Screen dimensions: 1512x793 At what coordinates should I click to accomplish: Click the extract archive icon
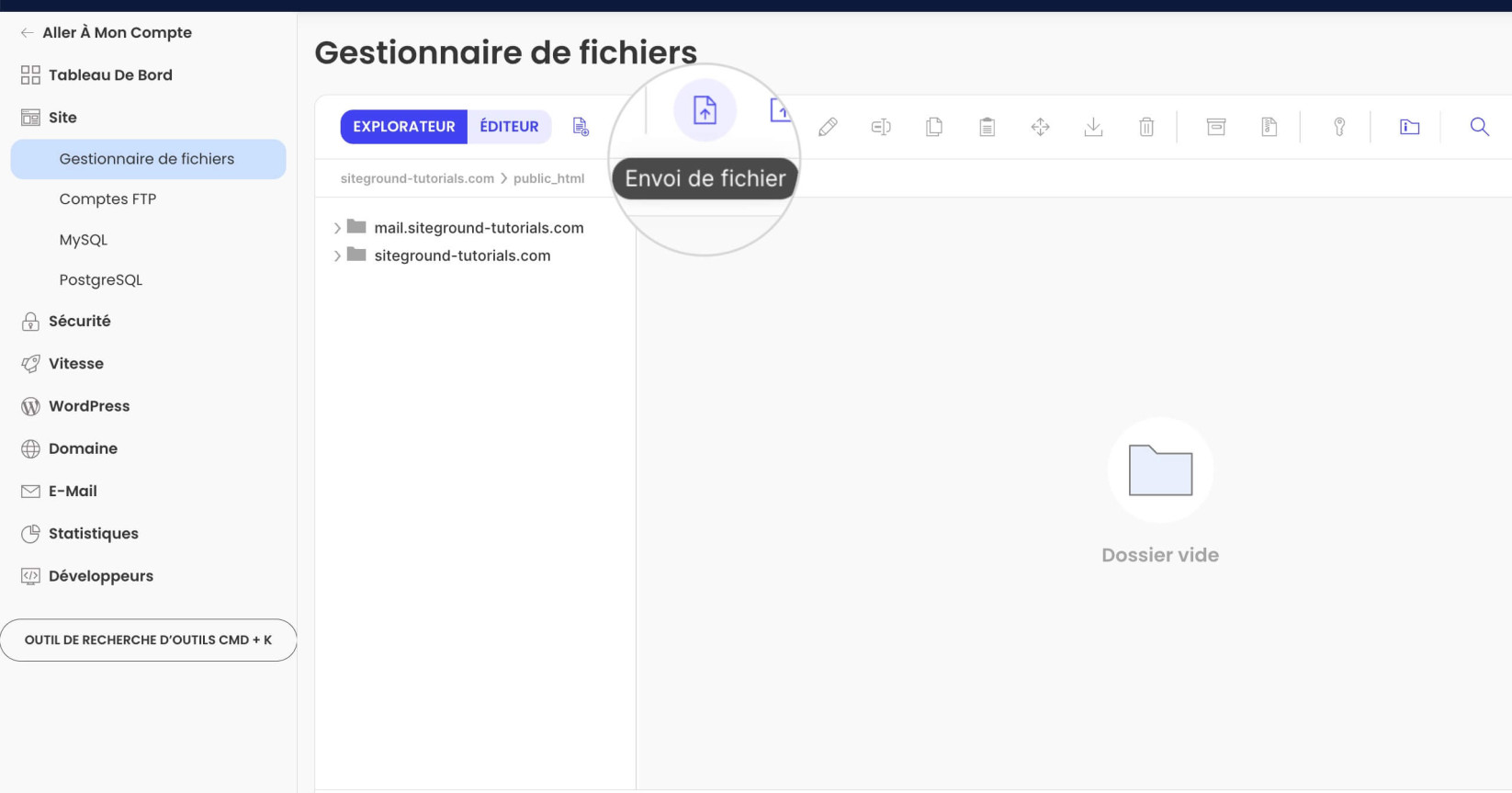click(x=1269, y=127)
